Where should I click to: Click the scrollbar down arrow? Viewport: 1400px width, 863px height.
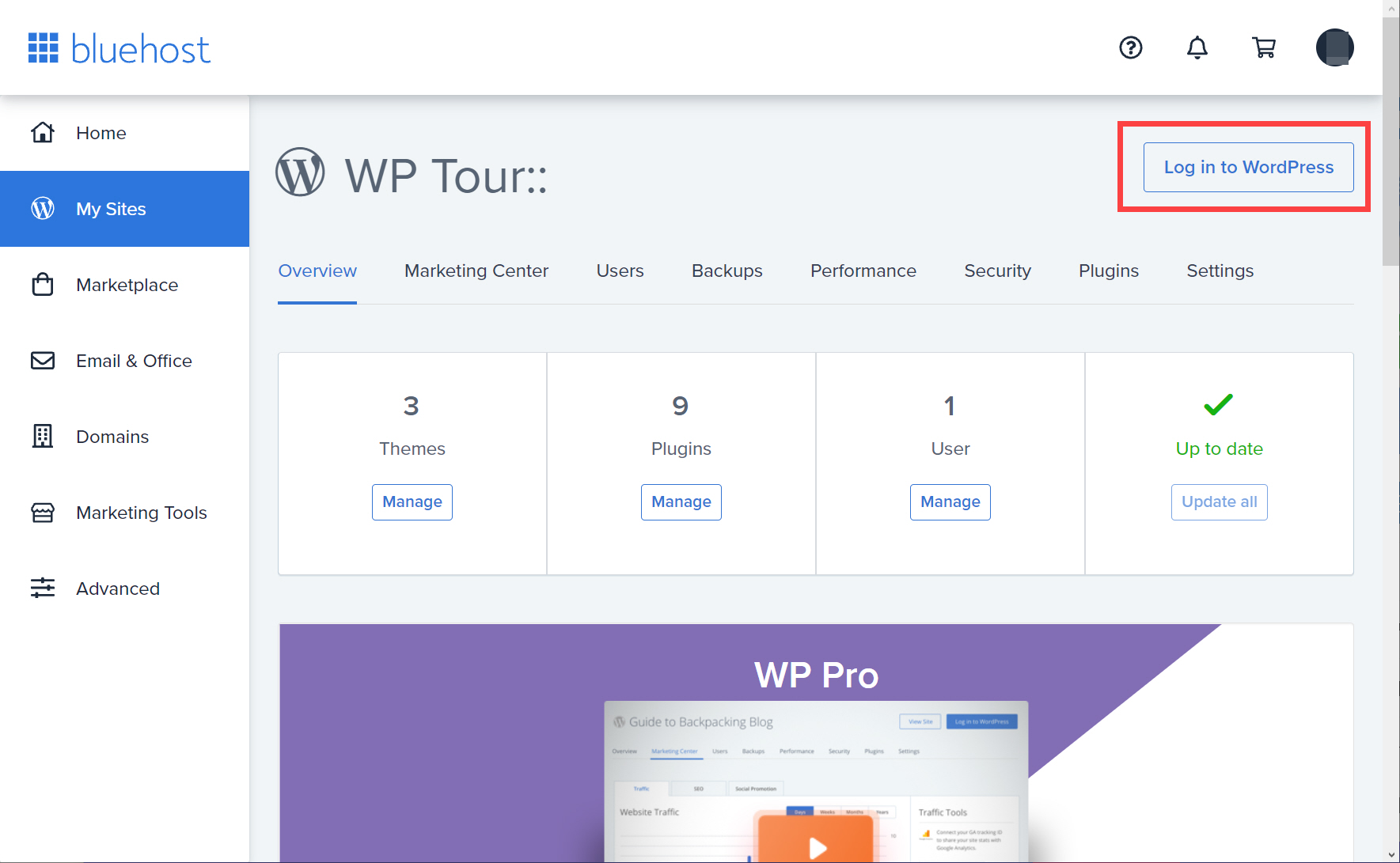pos(1391,854)
